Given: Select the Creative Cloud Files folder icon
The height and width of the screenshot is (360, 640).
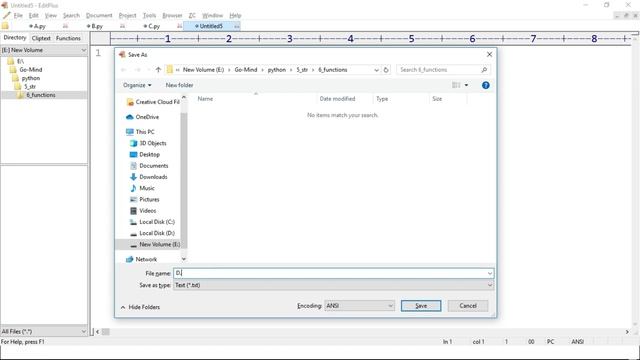Looking at the screenshot, I should [130, 102].
